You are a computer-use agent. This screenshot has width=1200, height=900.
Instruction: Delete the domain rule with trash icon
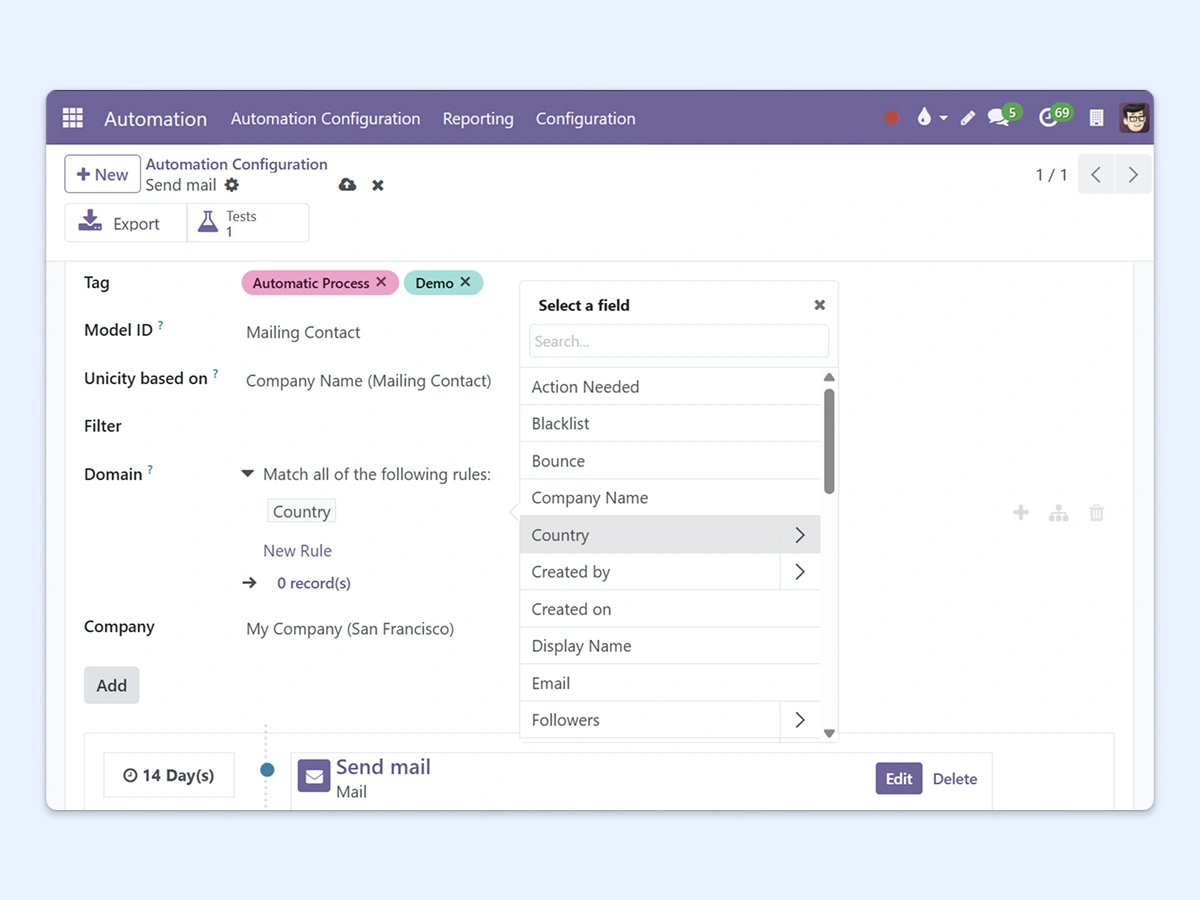tap(1096, 513)
